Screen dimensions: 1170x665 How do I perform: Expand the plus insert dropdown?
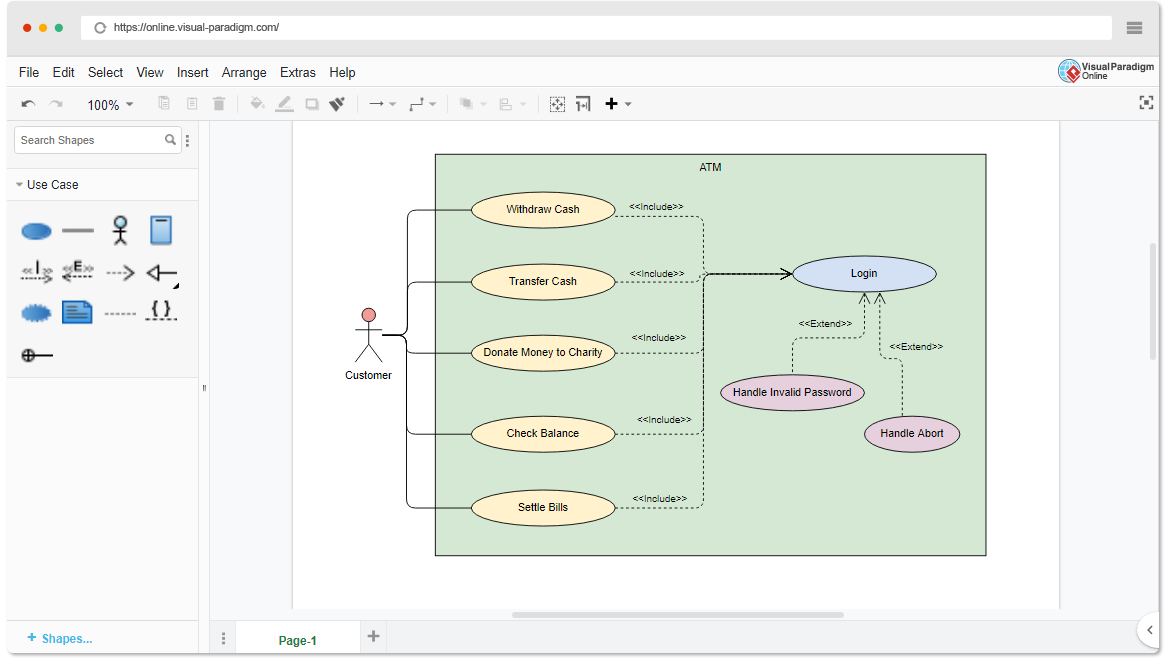click(x=617, y=104)
